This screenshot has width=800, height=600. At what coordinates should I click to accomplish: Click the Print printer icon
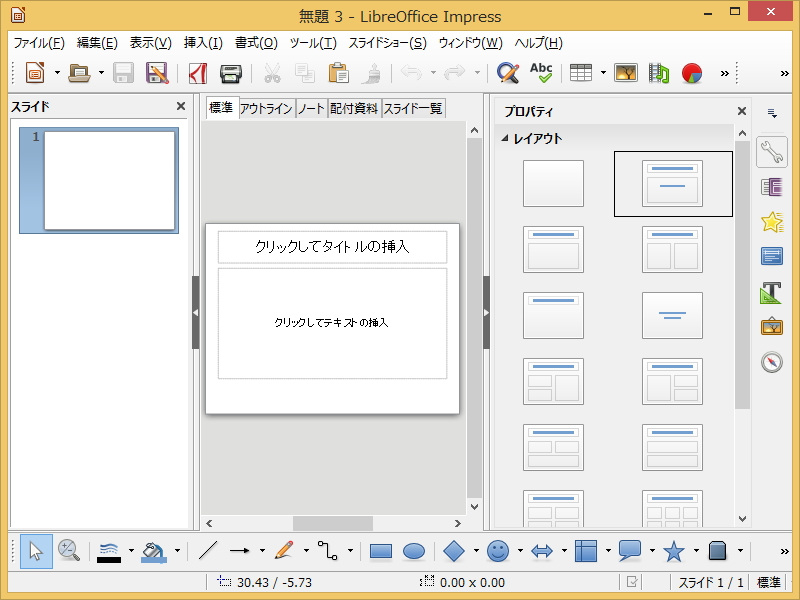tap(231, 73)
